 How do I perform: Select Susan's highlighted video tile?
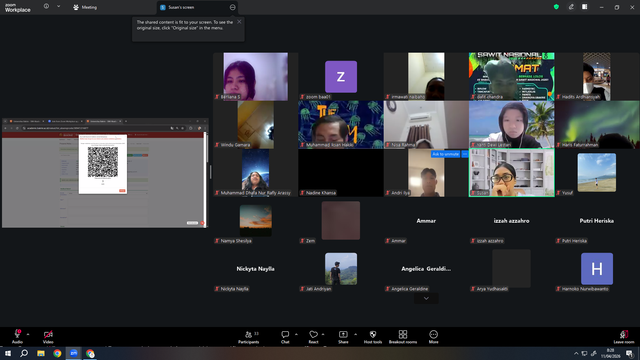511,173
